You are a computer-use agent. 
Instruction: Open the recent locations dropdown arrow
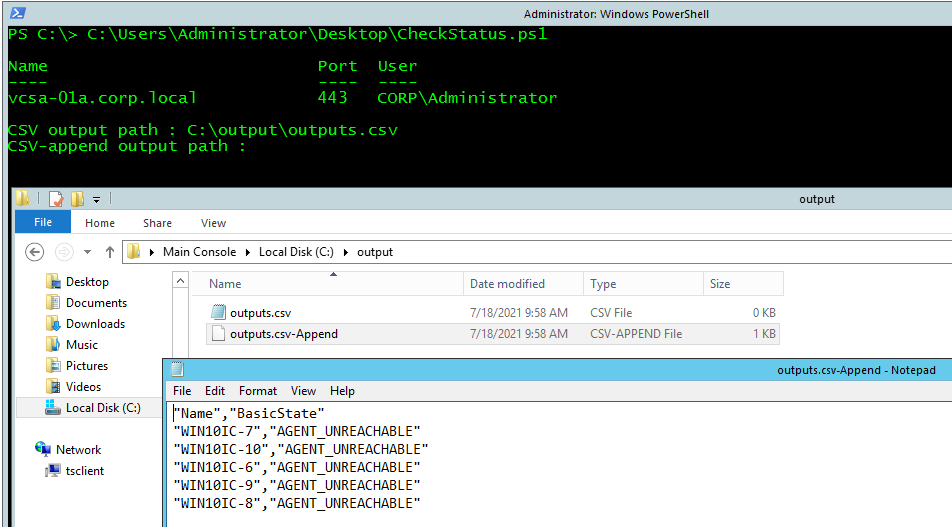[87, 251]
